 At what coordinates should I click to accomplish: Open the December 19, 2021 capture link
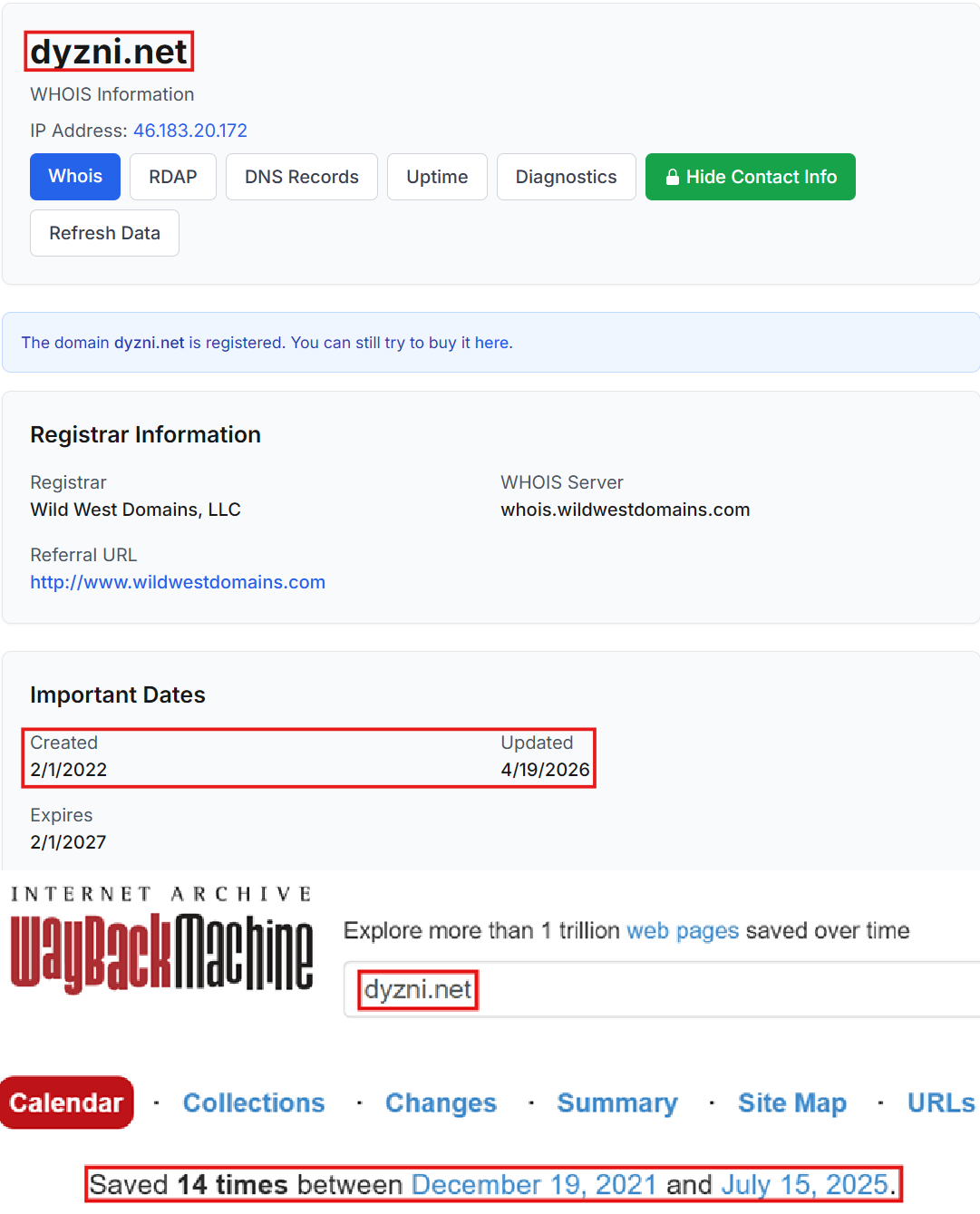(x=534, y=1184)
